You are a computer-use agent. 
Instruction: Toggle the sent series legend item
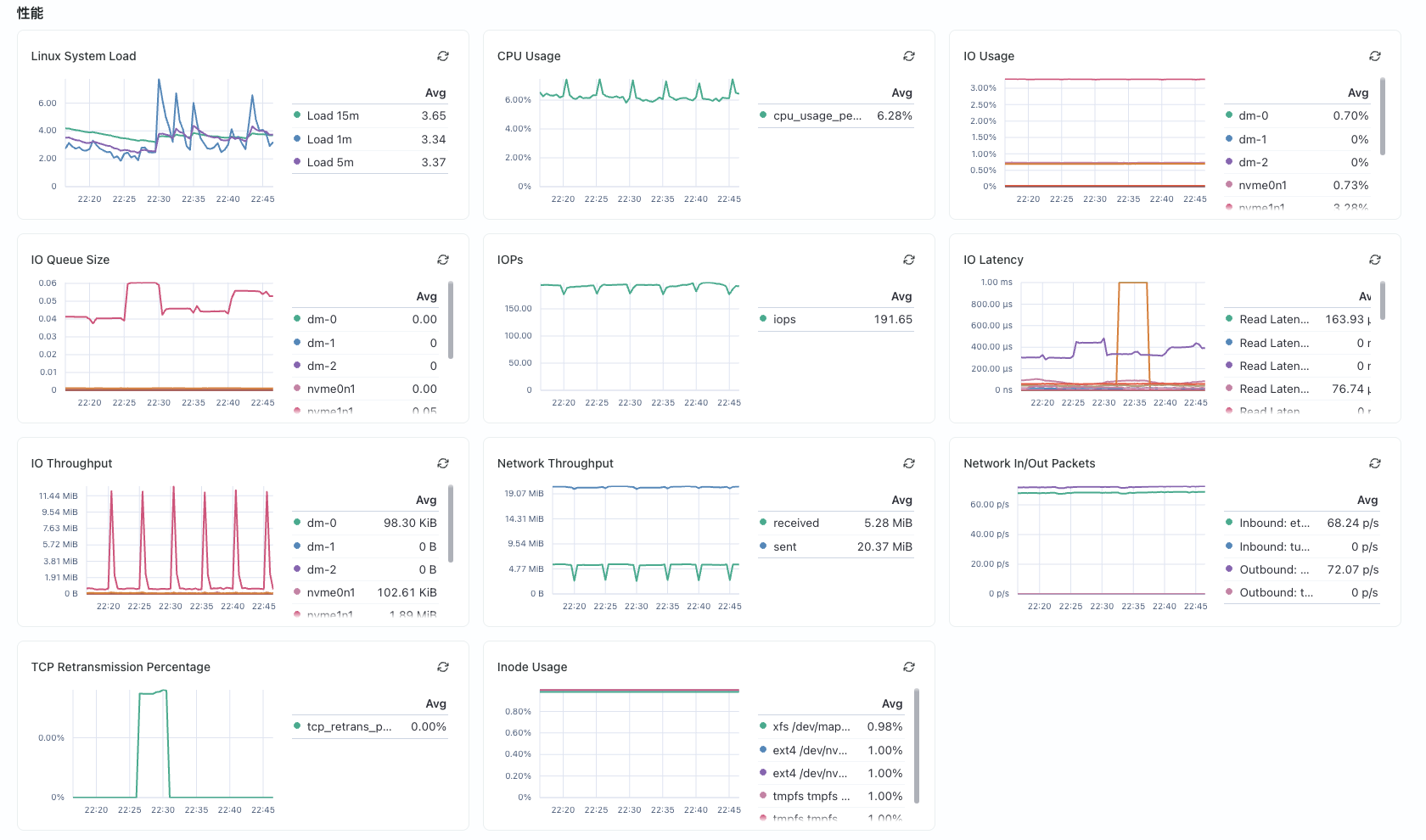(784, 546)
